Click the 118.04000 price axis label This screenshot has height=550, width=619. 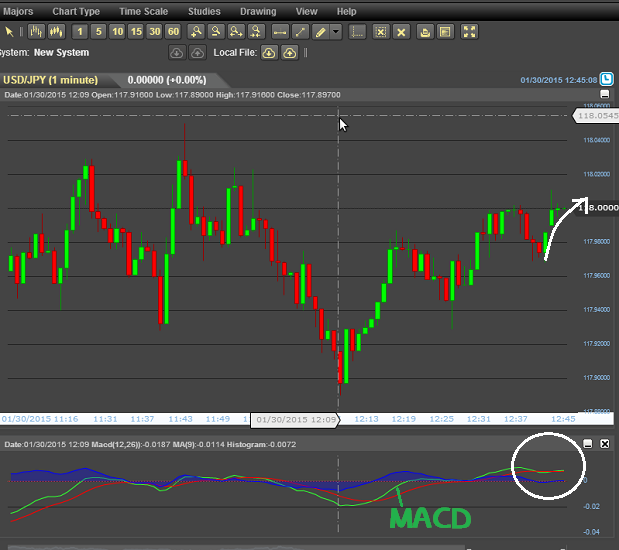[596, 140]
